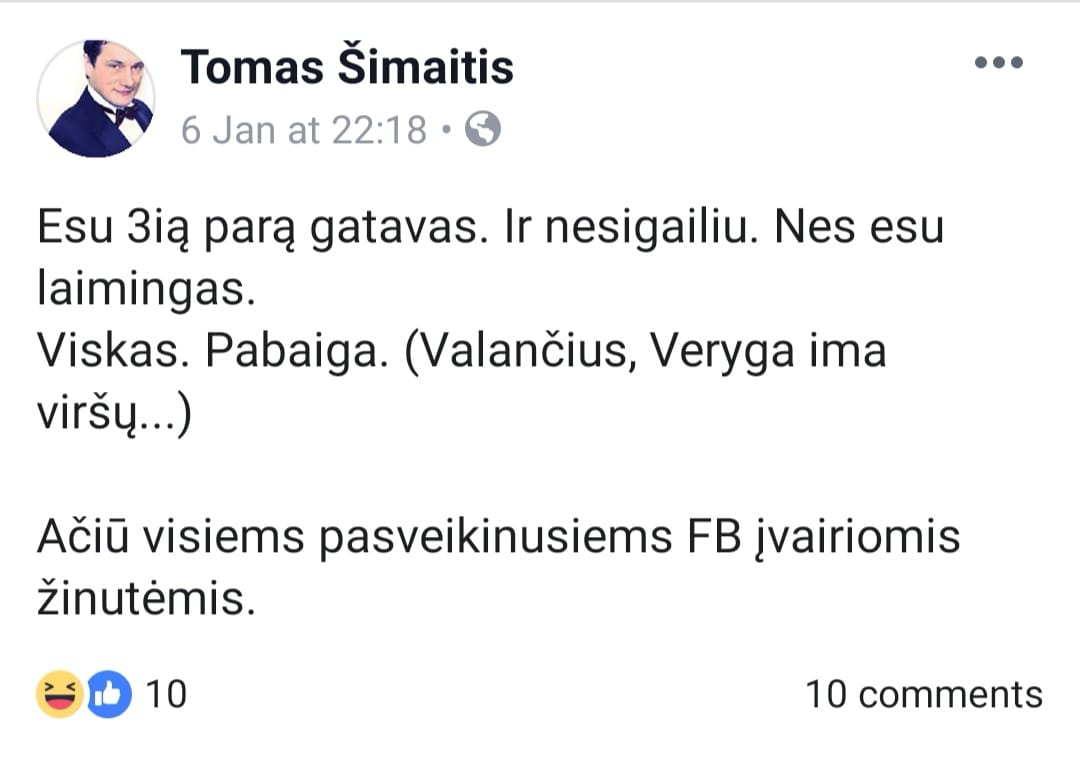This screenshot has width=1080, height=760.
Task: Click the globe public privacy icon
Action: [483, 129]
